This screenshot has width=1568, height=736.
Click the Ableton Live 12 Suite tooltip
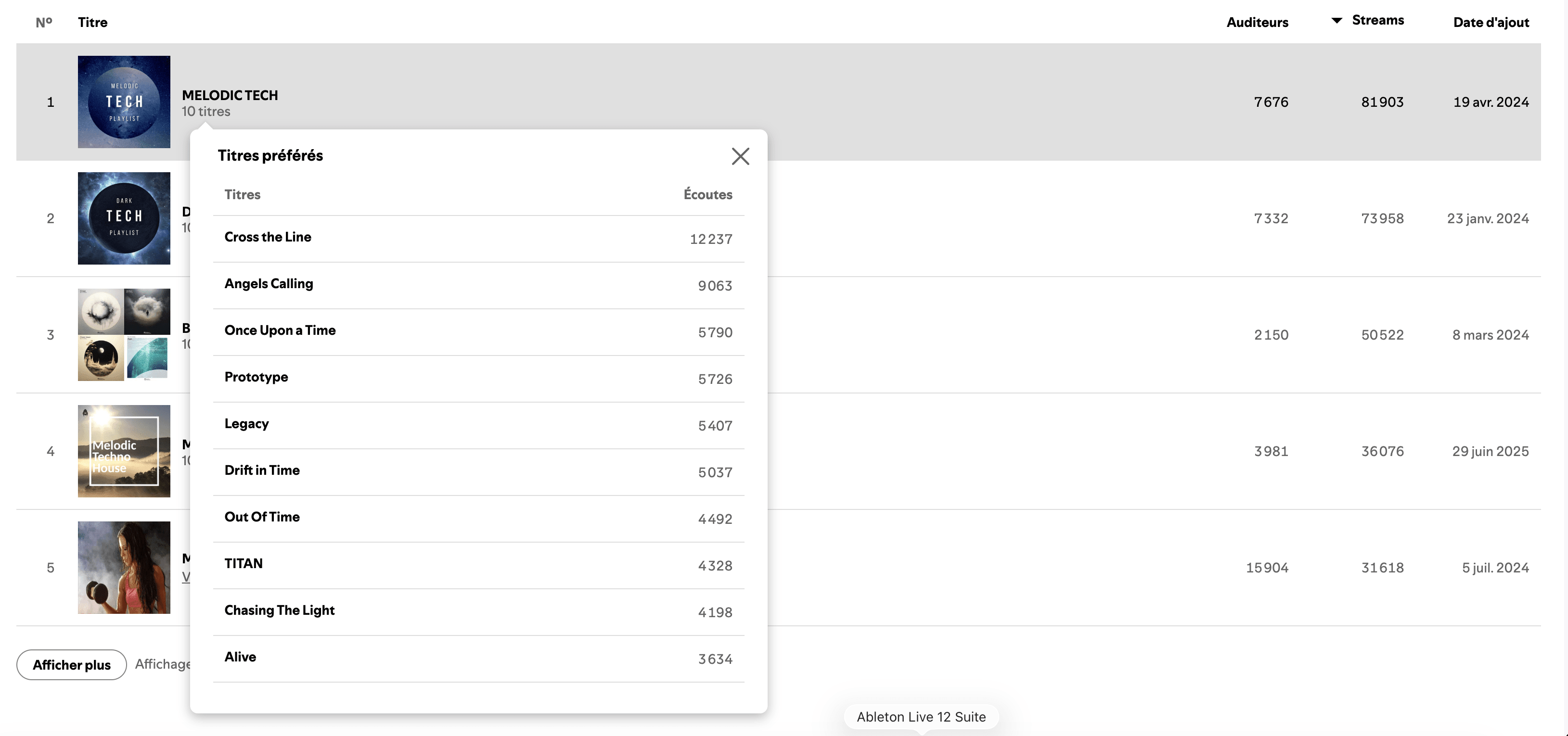click(x=921, y=717)
